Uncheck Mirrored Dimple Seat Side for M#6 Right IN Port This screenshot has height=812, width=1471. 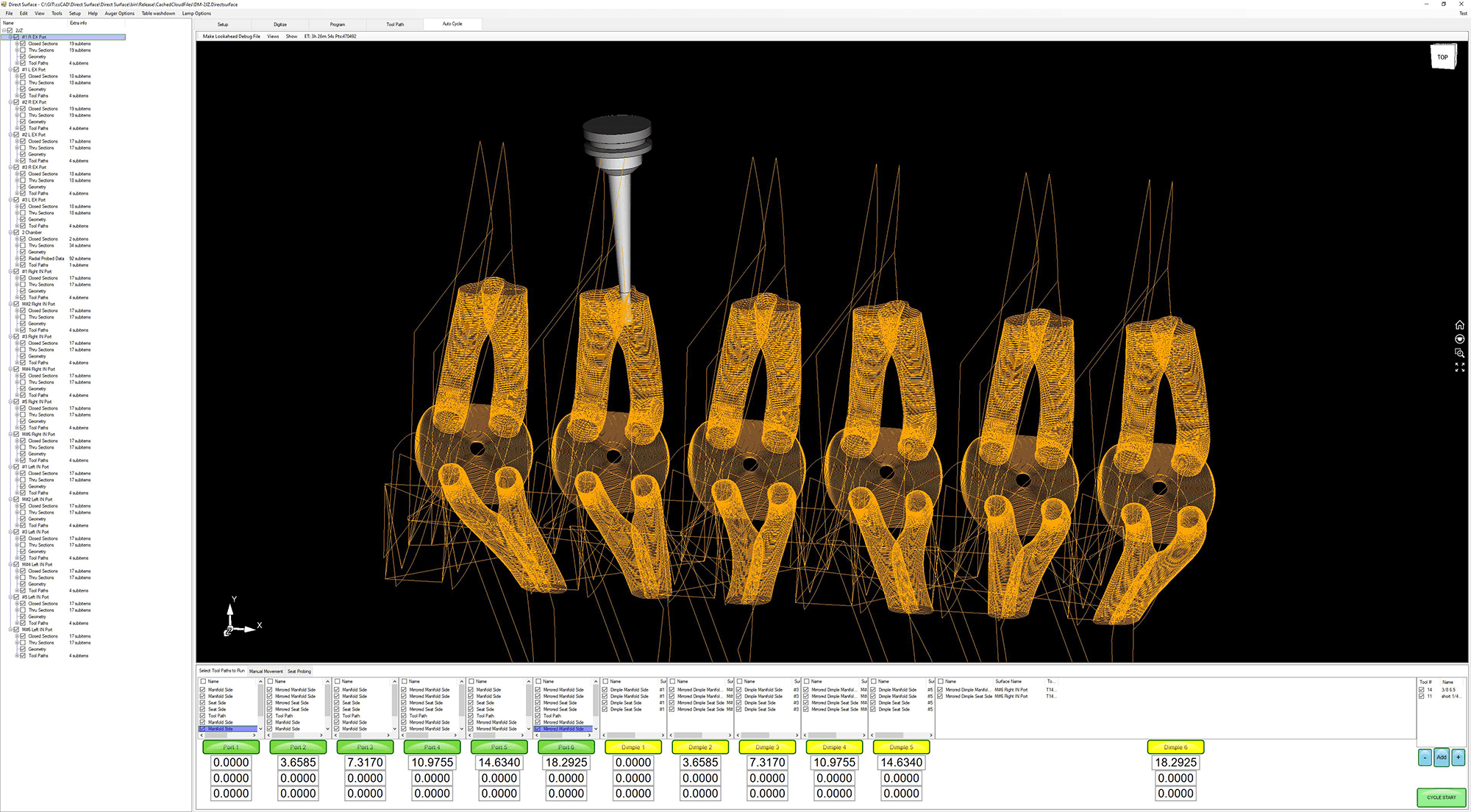point(940,697)
